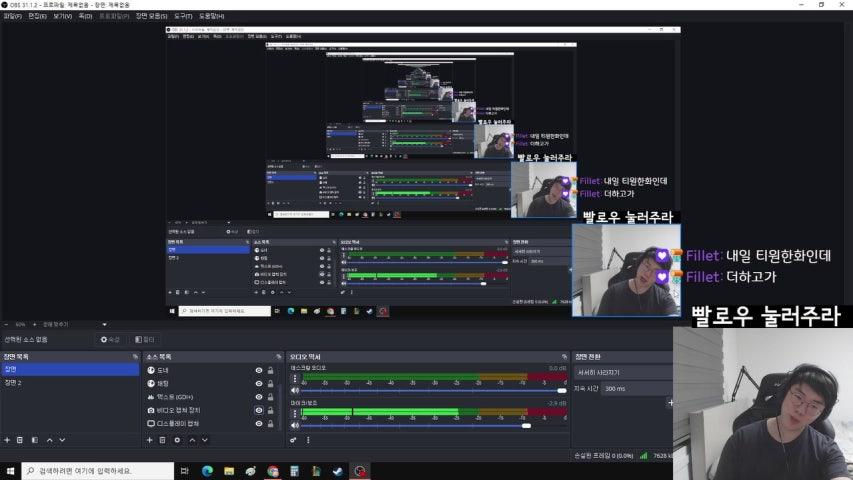
Task: Open the 도구(T) menu
Action: [x=183, y=16]
